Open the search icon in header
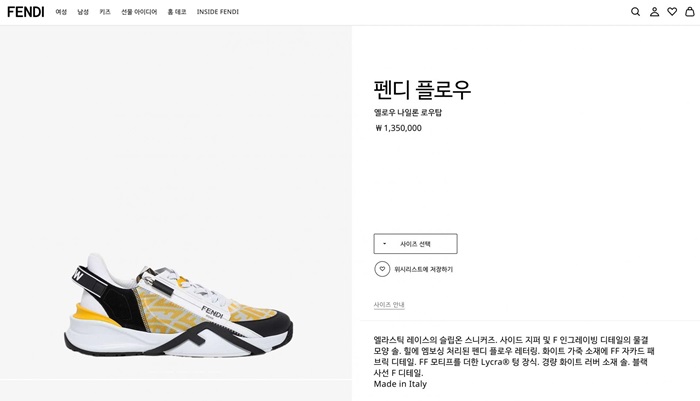Image resolution: width=700 pixels, height=401 pixels. pos(635,12)
